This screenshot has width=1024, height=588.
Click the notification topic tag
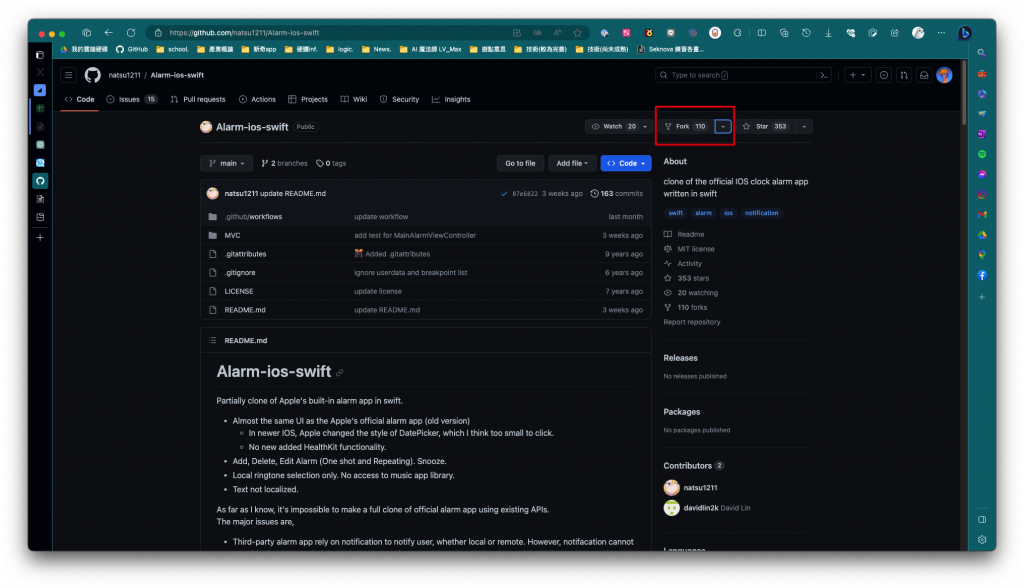point(761,213)
